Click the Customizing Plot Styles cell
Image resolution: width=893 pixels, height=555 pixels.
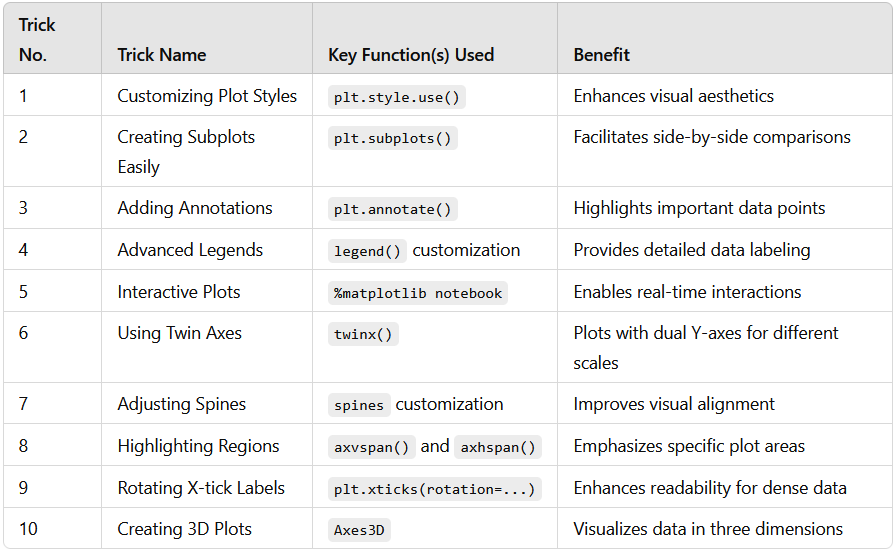point(207,96)
